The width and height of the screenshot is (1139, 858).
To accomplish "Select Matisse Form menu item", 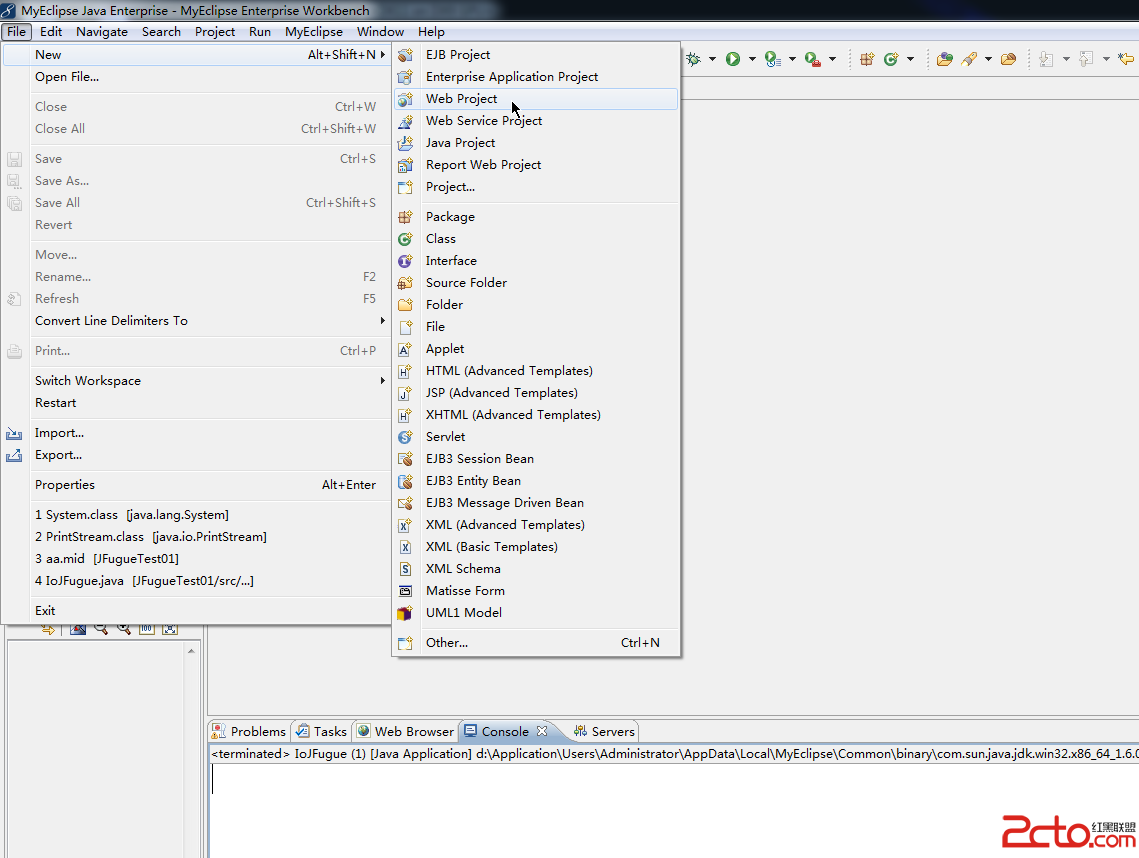I will (536, 591).
